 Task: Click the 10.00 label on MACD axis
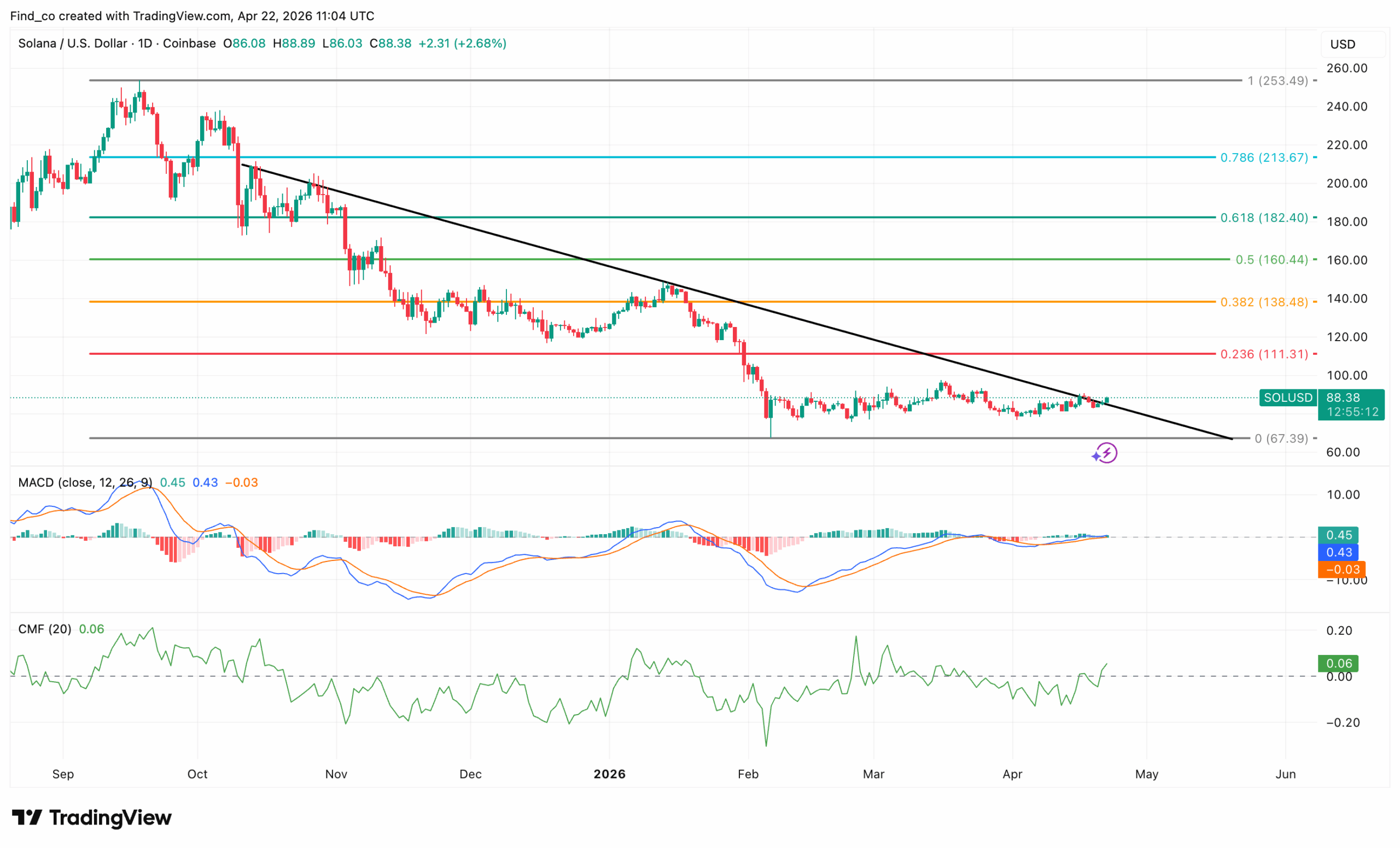click(1343, 495)
